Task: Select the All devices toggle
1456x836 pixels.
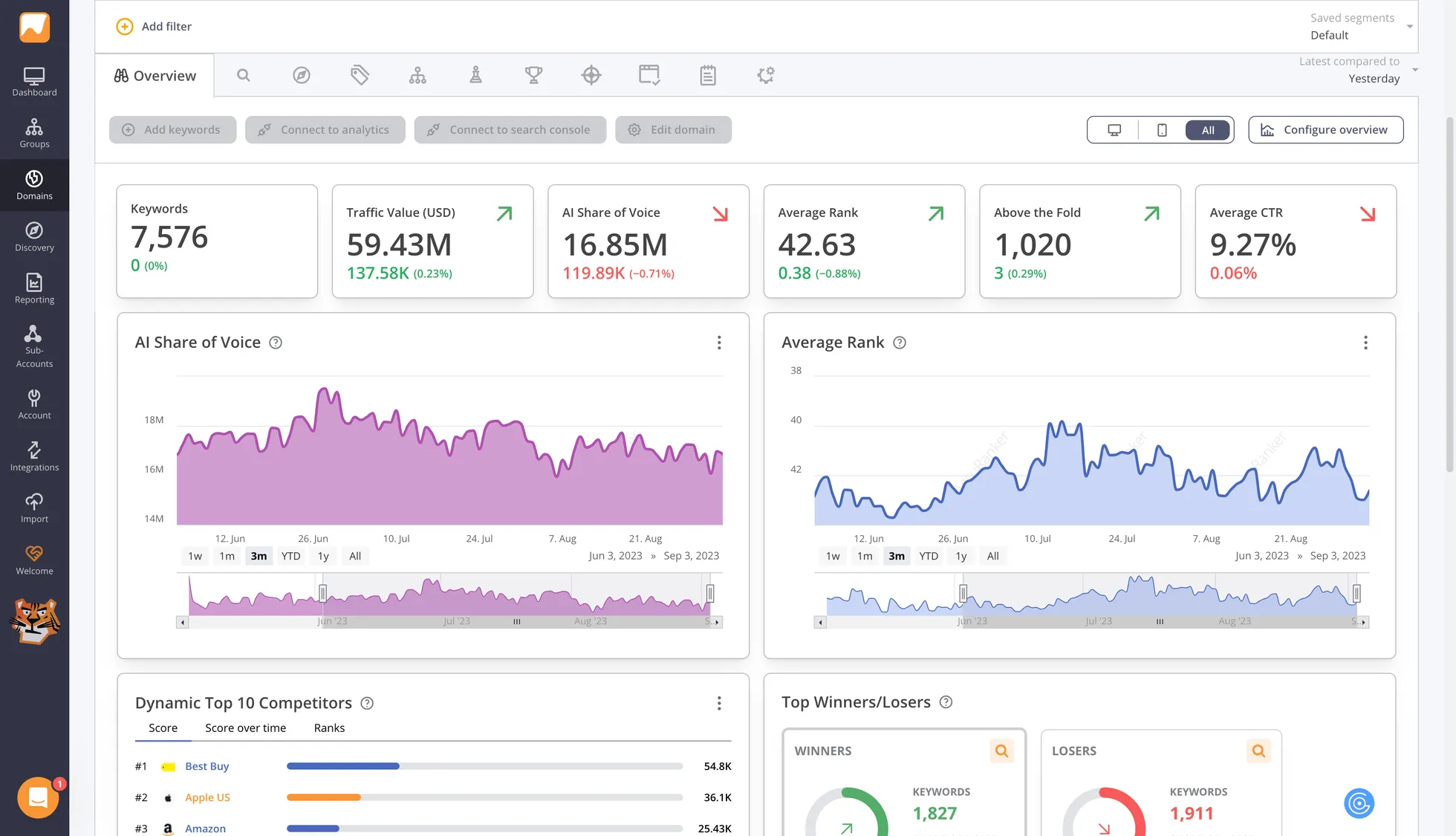Action: click(x=1208, y=130)
